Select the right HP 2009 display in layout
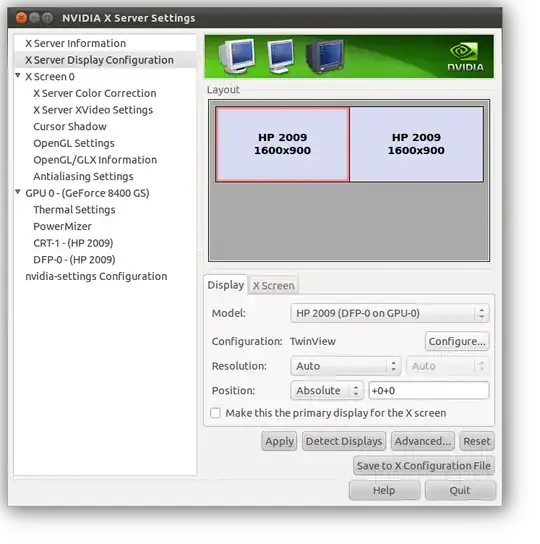Viewport: 540px width, 544px height. pyautogui.click(x=416, y=144)
